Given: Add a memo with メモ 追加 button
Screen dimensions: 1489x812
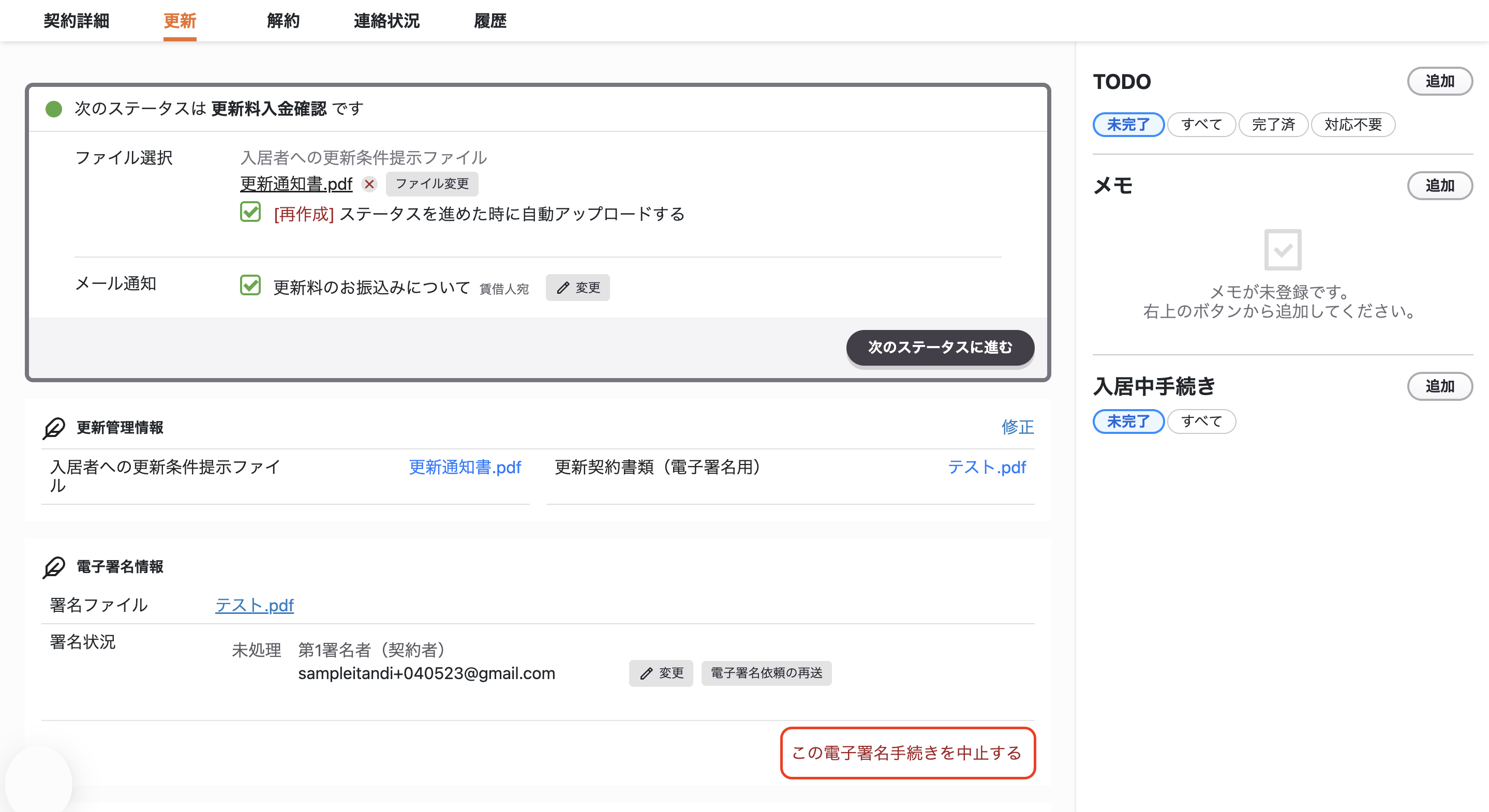Looking at the screenshot, I should pos(1439,186).
